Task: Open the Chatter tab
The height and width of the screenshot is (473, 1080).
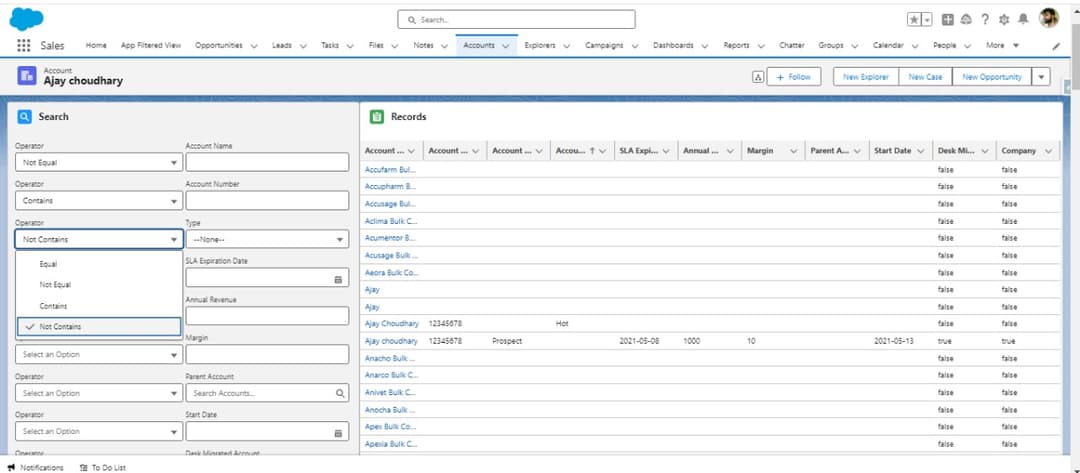Action: pos(791,45)
